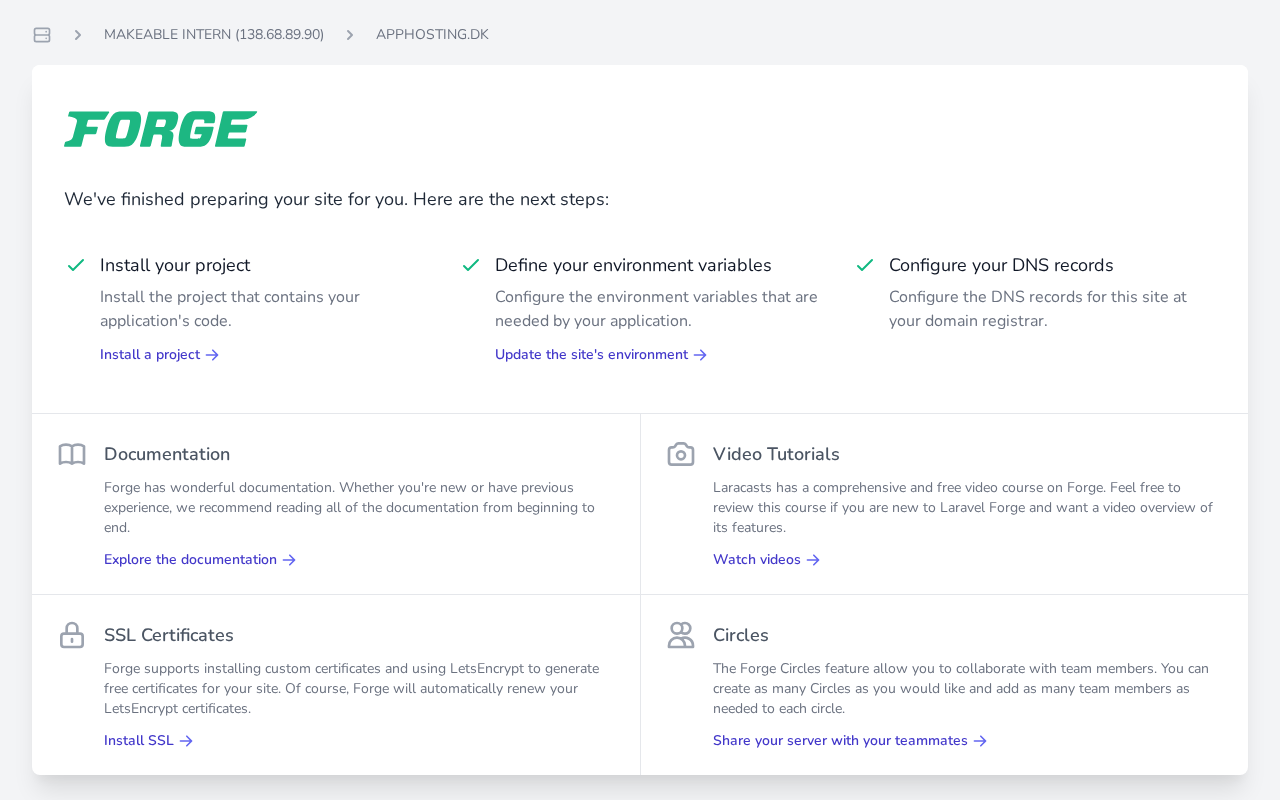Select the APPHOSTING.DK breadcrumb item
The width and height of the screenshot is (1280, 800).
coord(432,35)
